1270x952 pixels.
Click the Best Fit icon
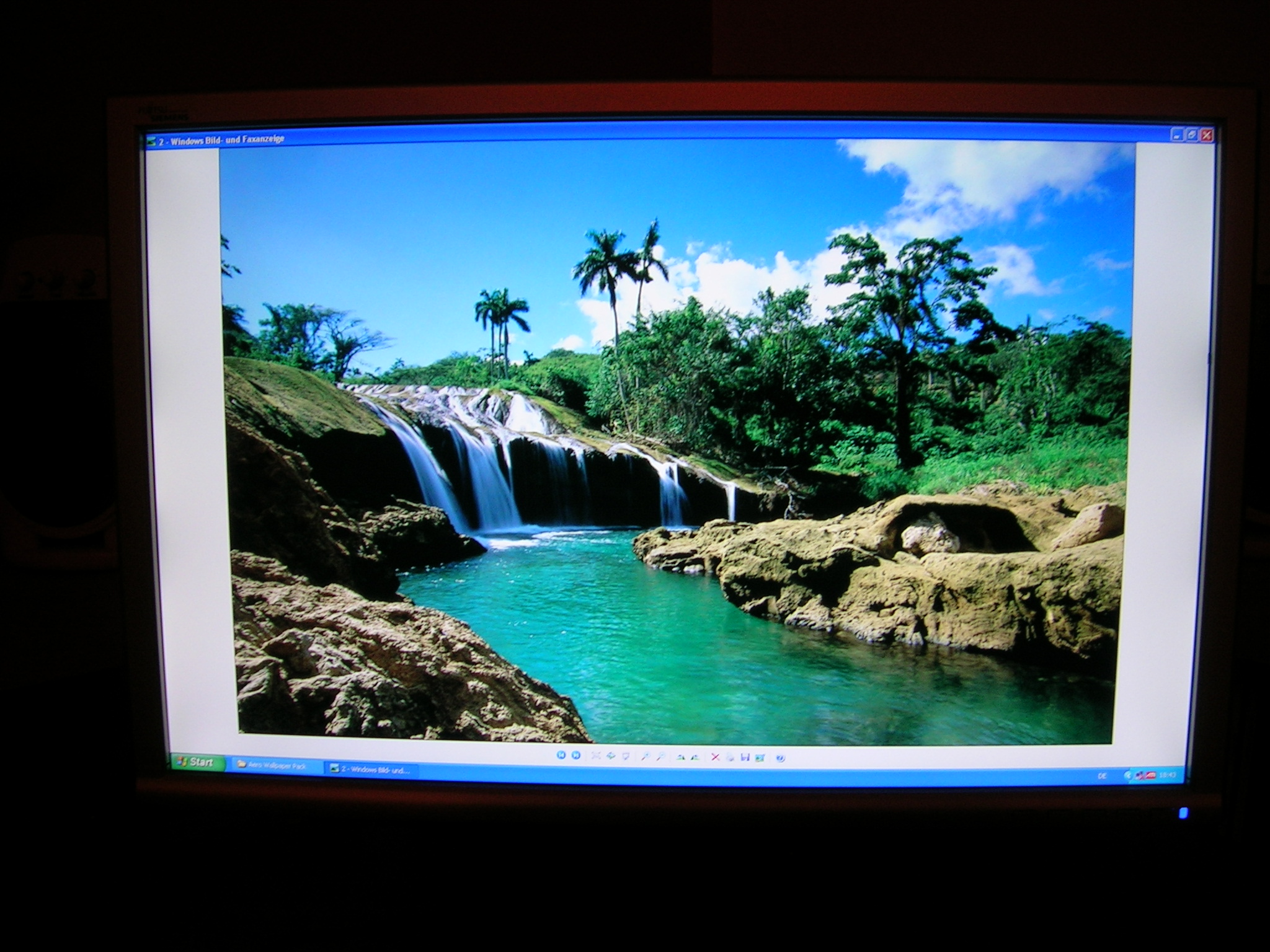tap(596, 756)
